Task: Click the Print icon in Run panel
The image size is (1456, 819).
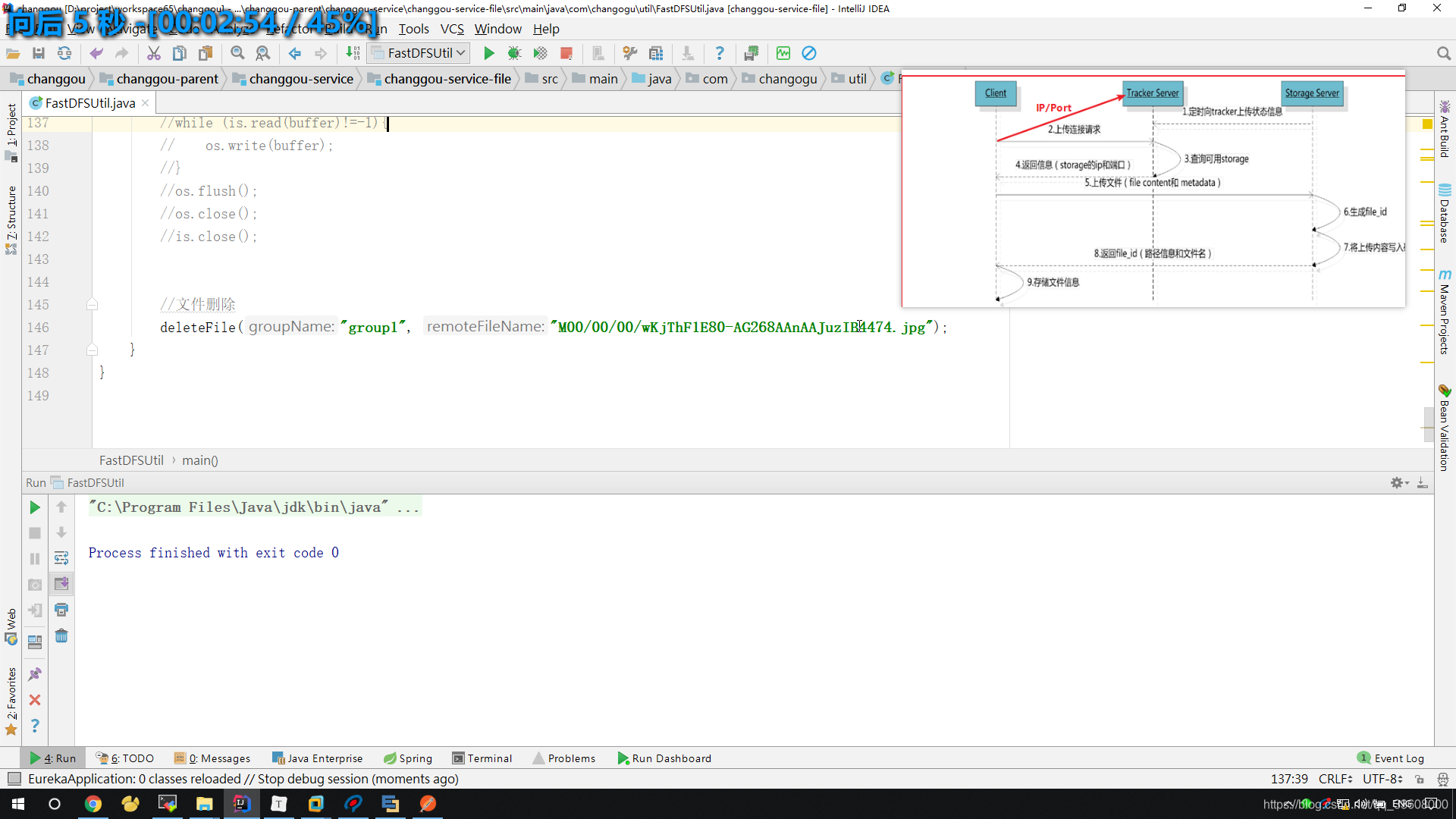Action: [61, 610]
